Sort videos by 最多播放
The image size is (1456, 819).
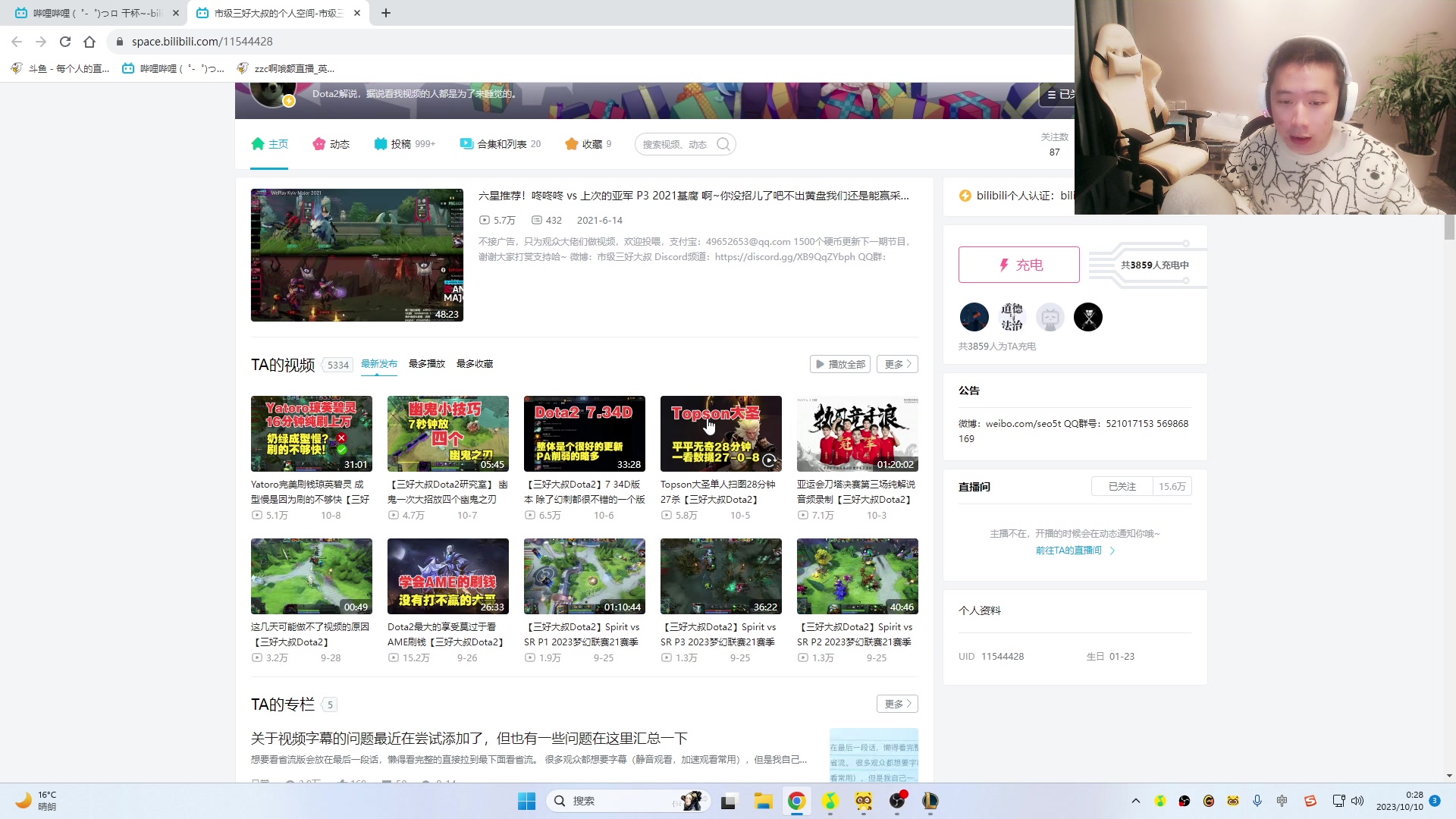pos(427,364)
